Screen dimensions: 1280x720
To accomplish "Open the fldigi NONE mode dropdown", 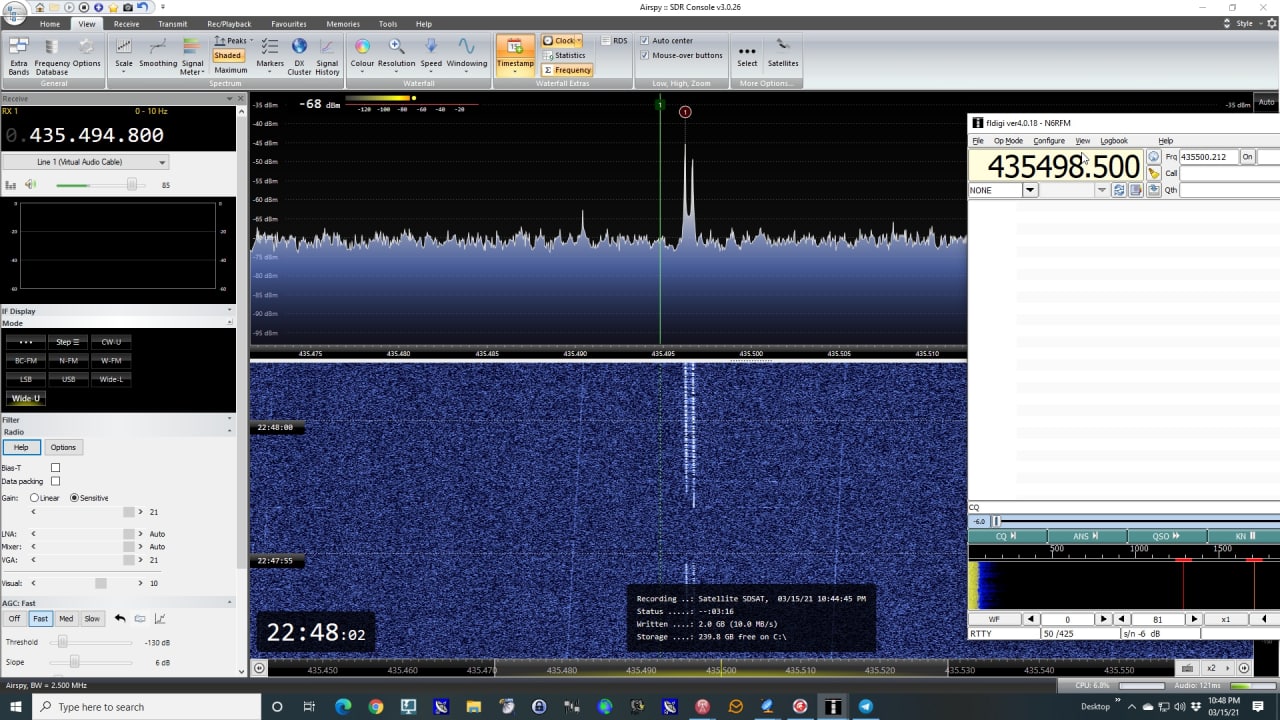I will point(1030,190).
